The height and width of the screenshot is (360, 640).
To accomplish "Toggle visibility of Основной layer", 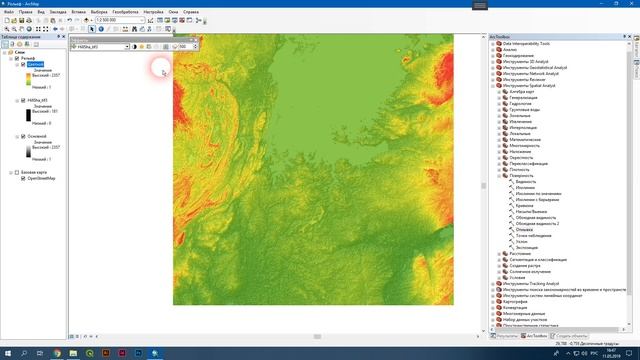I will pos(23,136).
